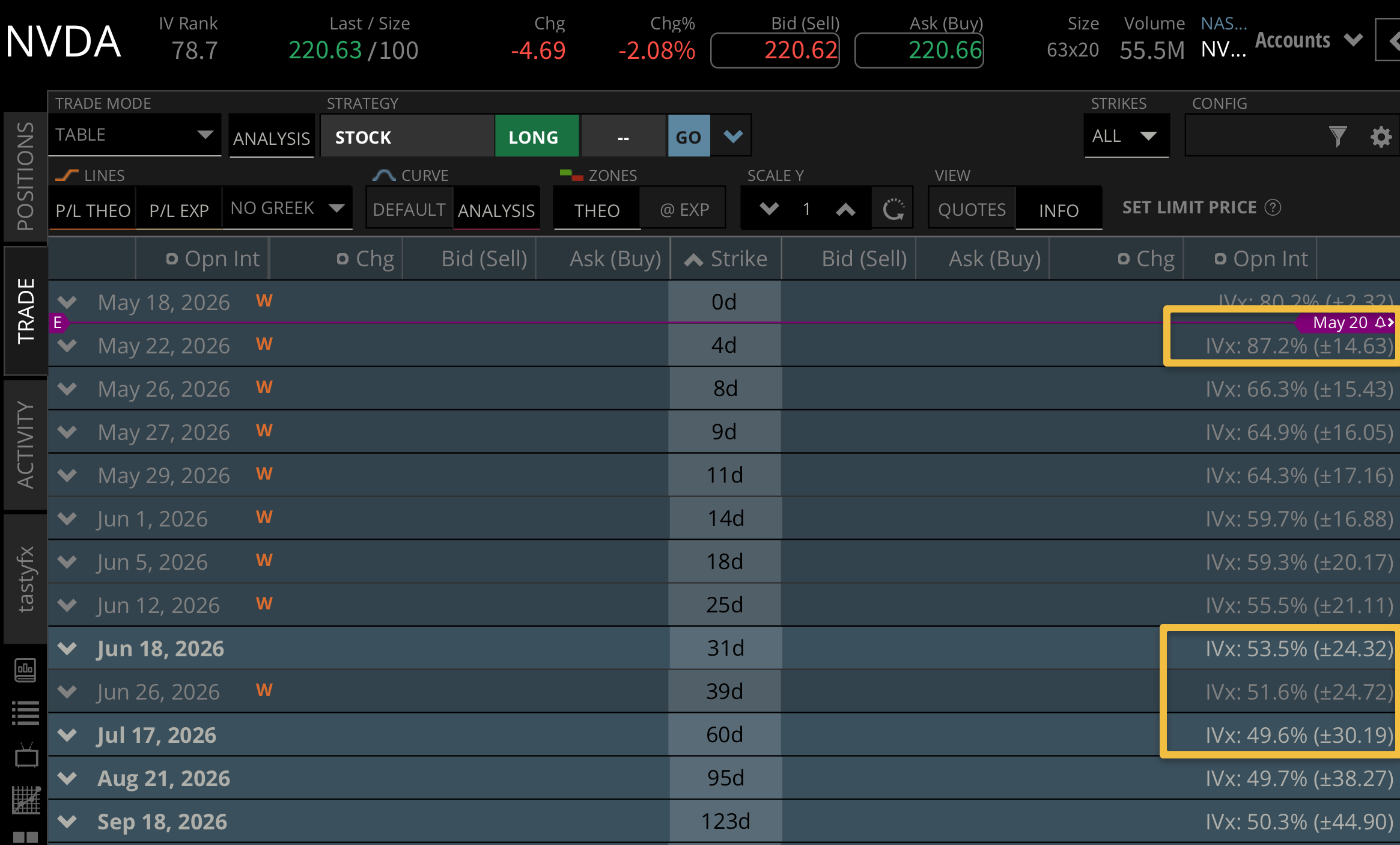Open the Accounts dropdown

pos(1309,40)
